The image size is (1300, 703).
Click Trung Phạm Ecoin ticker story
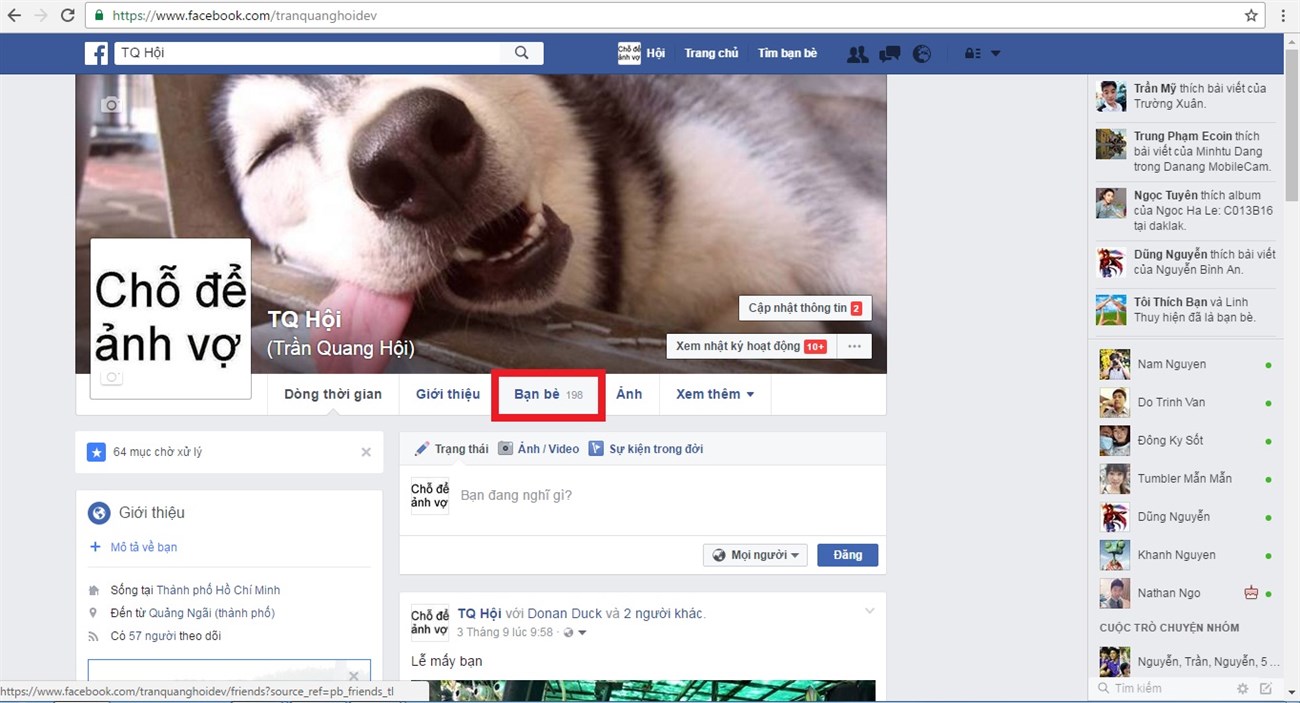(x=1185, y=151)
